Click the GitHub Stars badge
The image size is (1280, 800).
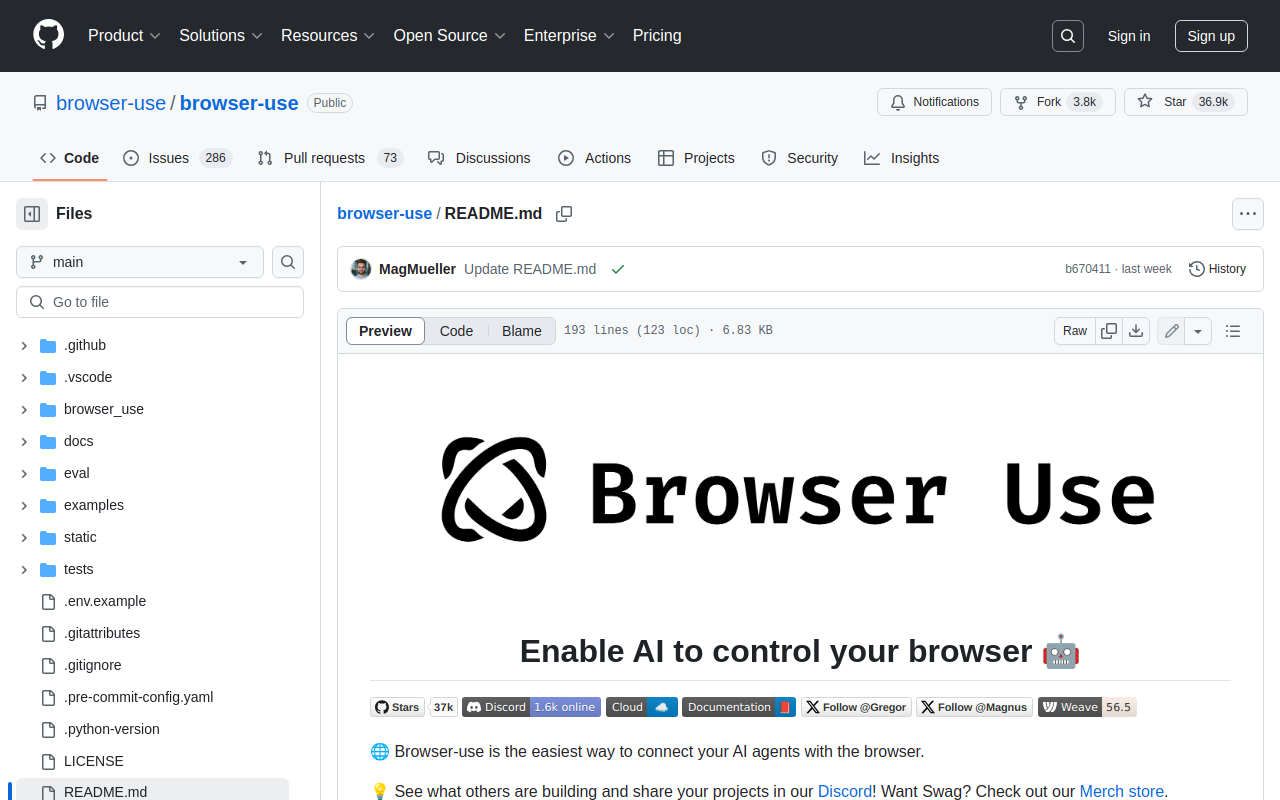[x=414, y=707]
